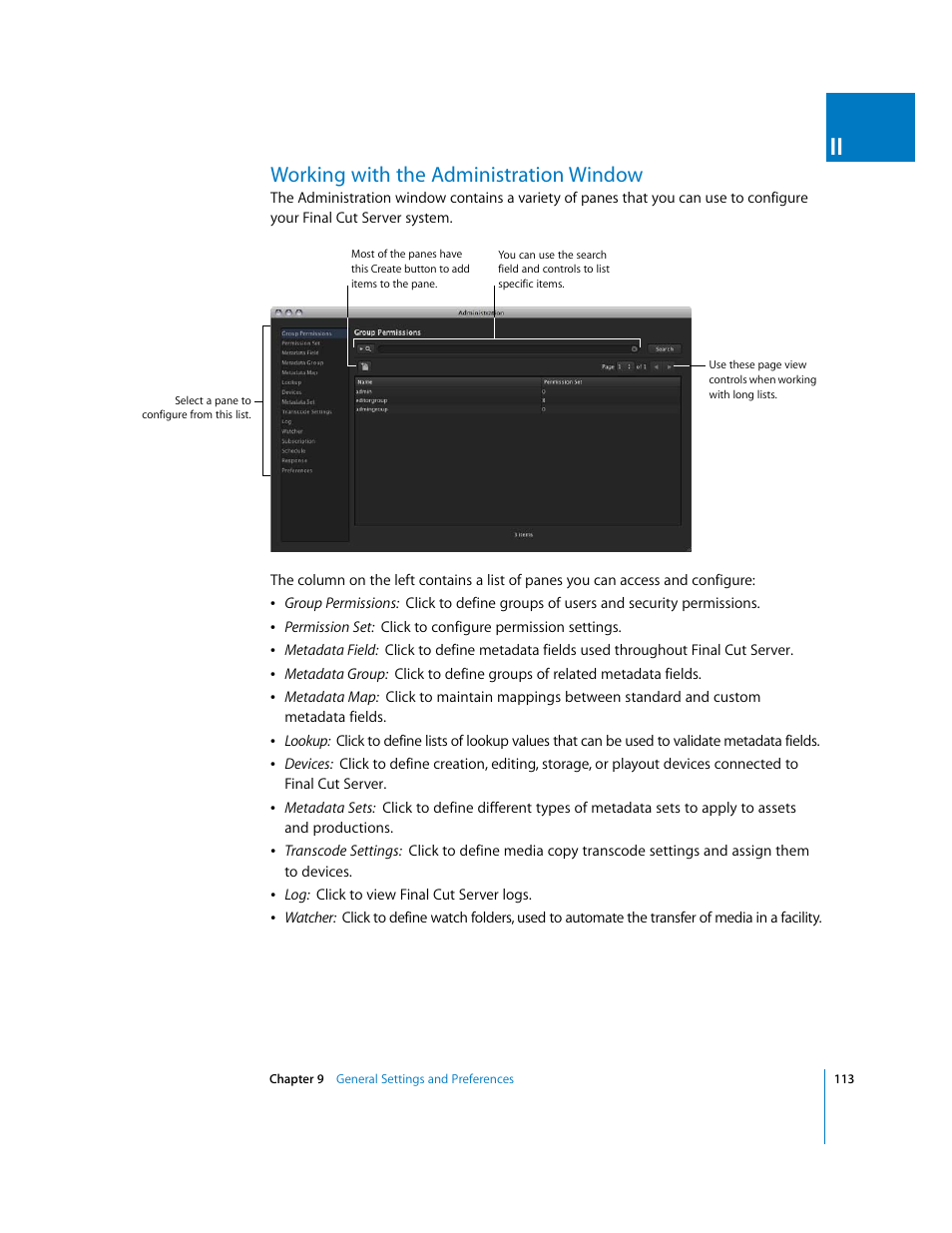Go to previous page arrow
Viewport: 952px width, 1233px height.
click(x=656, y=366)
